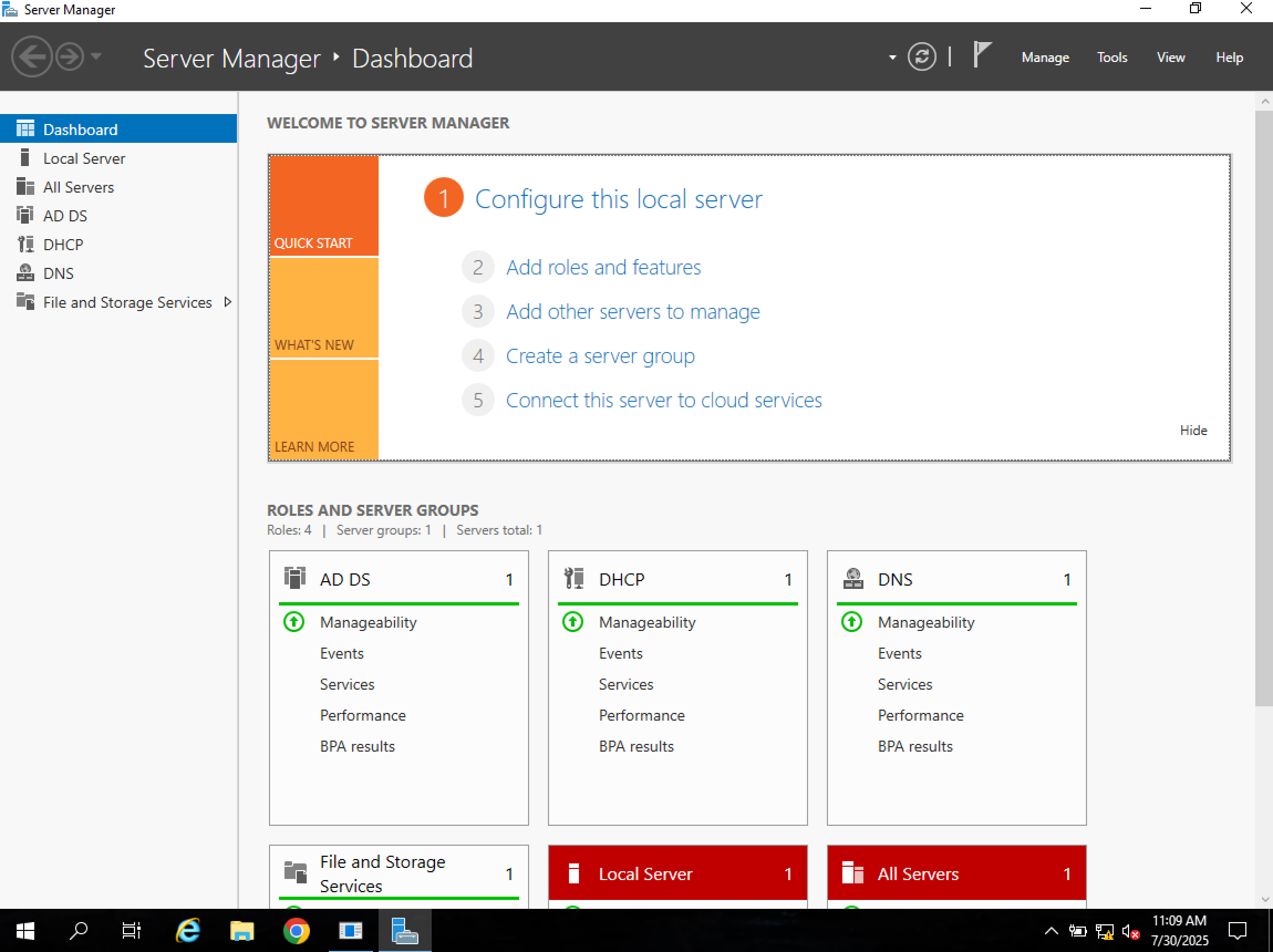Select Dashboard in the navigation pane
1273x952 pixels.
tap(118, 129)
